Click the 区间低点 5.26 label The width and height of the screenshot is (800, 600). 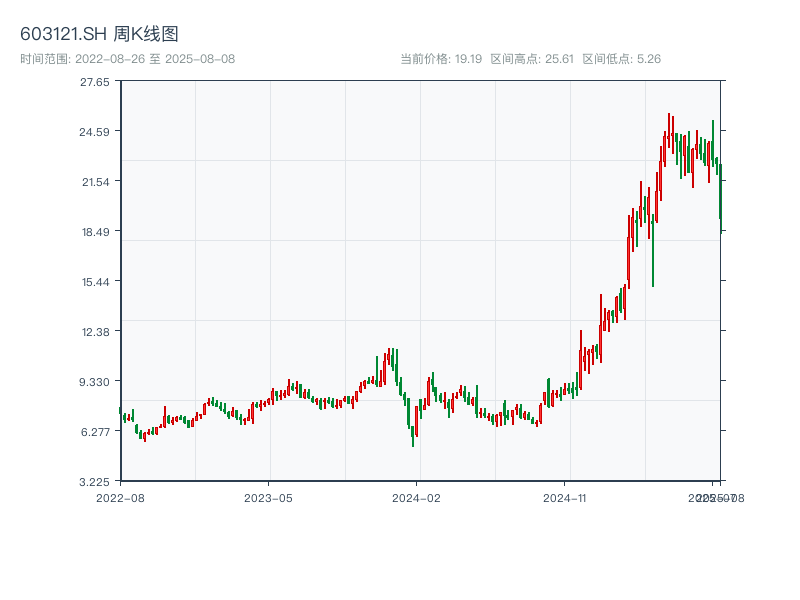click(622, 59)
